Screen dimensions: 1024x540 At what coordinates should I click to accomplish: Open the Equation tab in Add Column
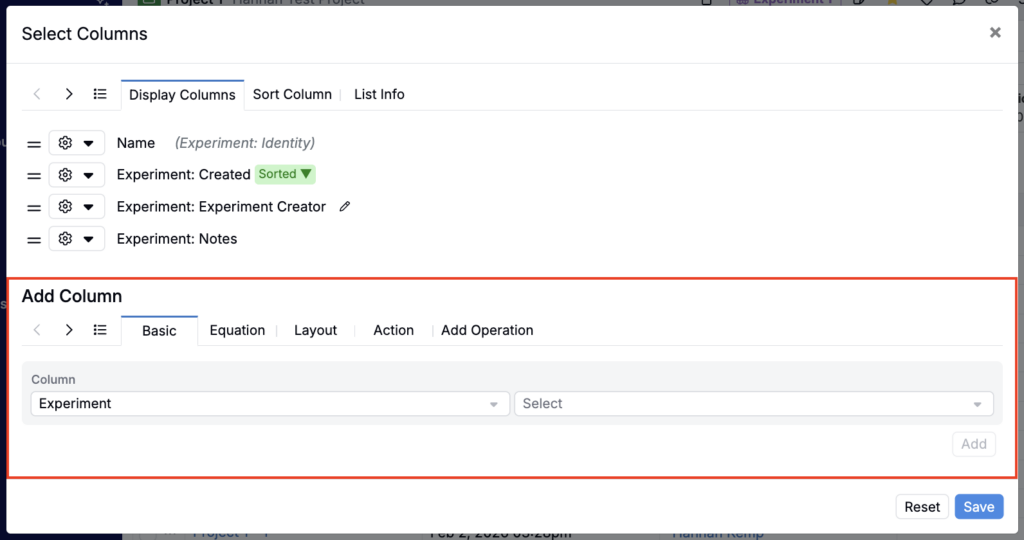click(x=237, y=330)
